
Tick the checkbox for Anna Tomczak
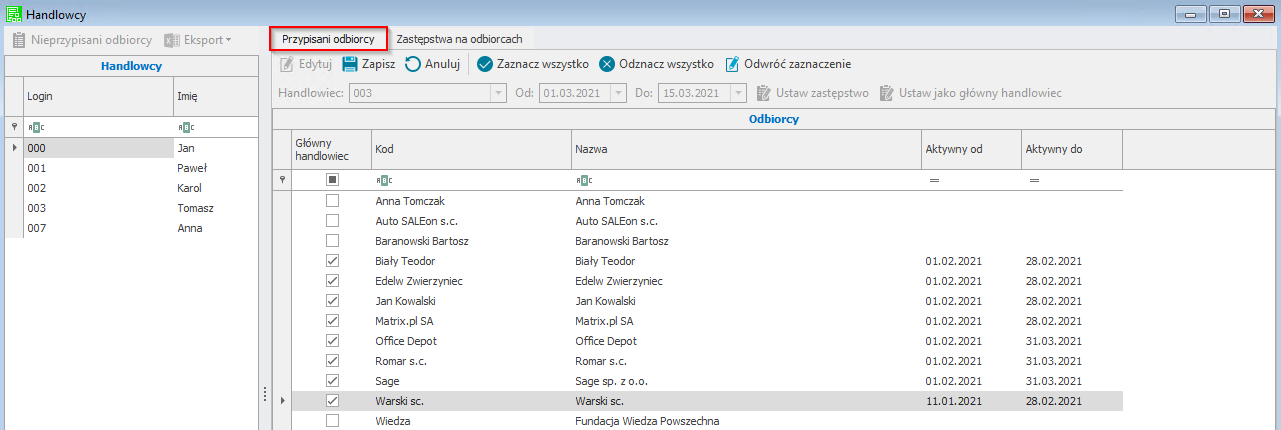332,201
